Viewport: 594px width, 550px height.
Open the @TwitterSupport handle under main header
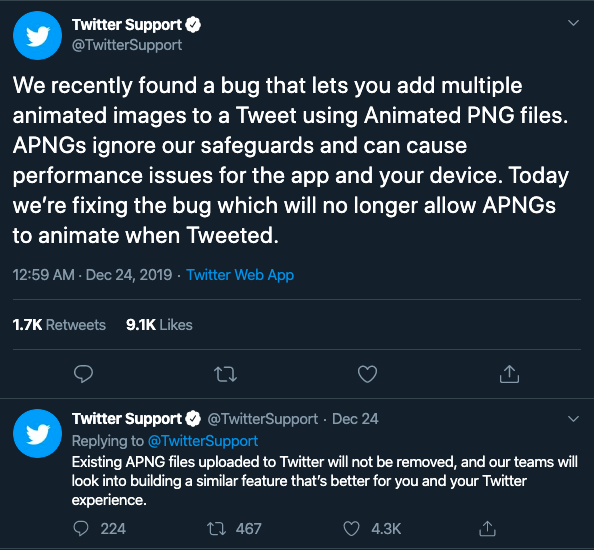tap(127, 45)
